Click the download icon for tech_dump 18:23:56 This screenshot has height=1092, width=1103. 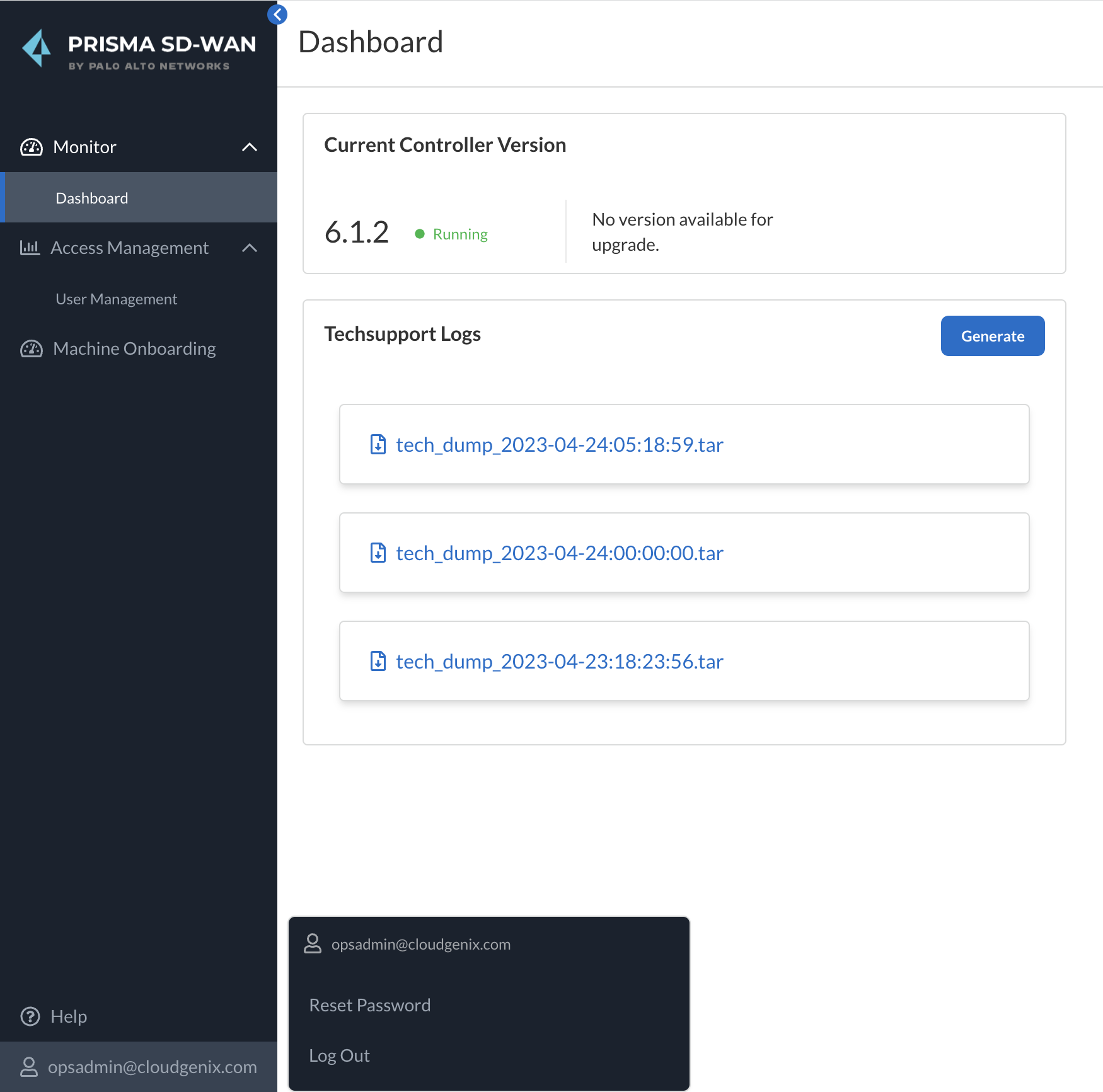point(378,661)
